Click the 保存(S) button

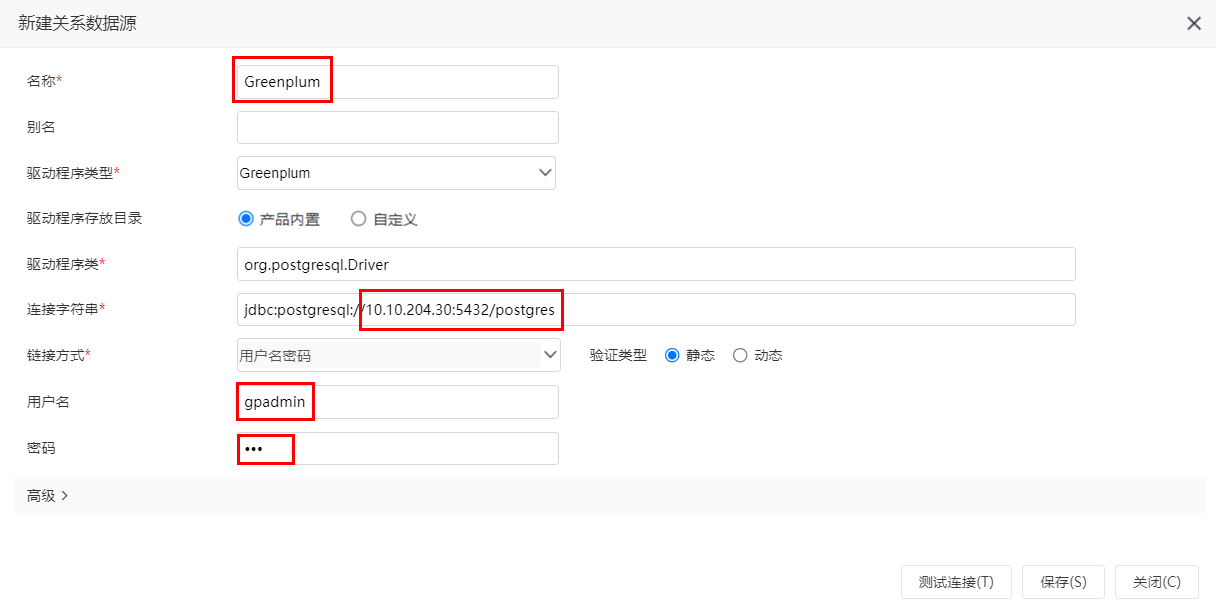1063,582
